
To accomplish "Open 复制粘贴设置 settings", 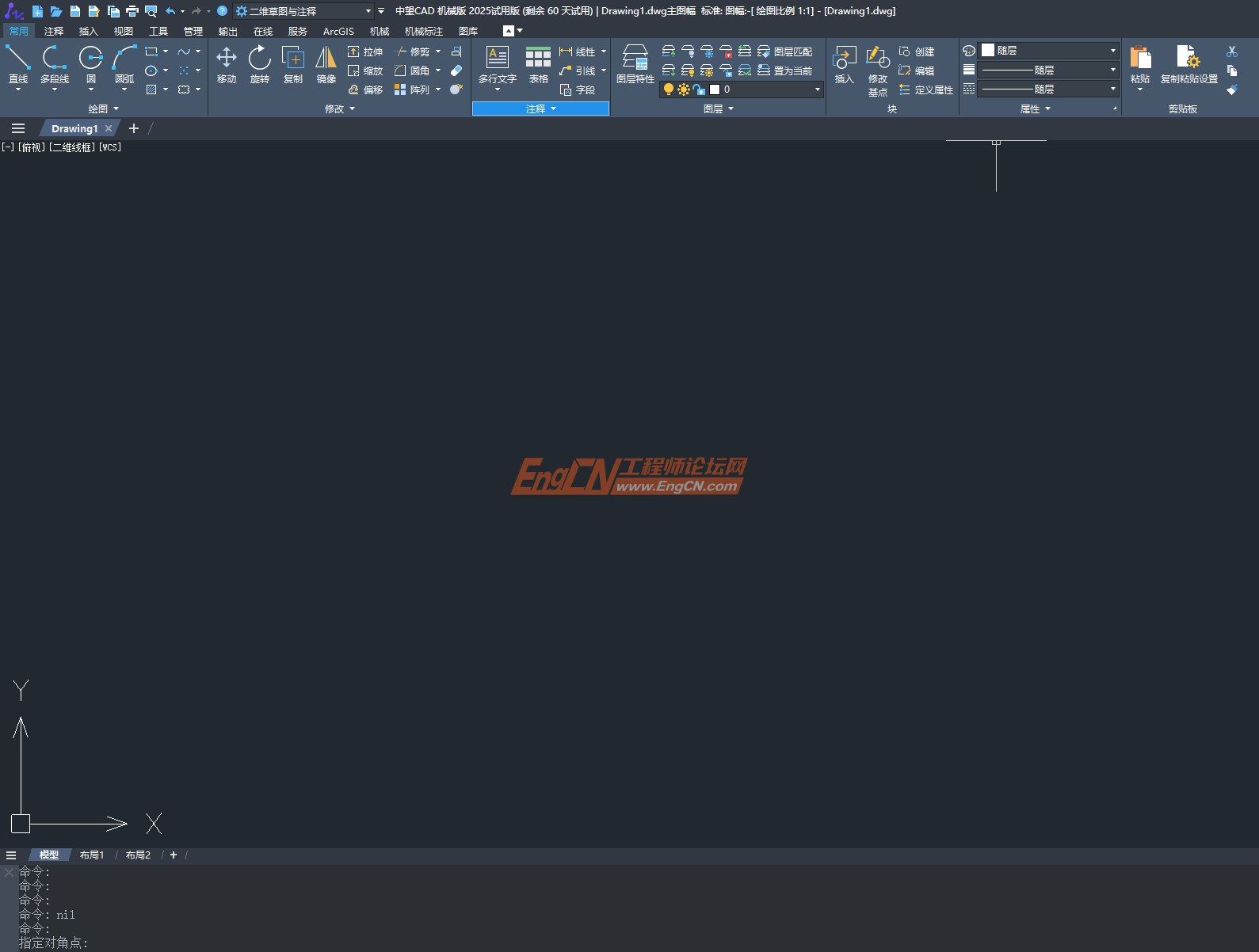I will pos(1189,63).
